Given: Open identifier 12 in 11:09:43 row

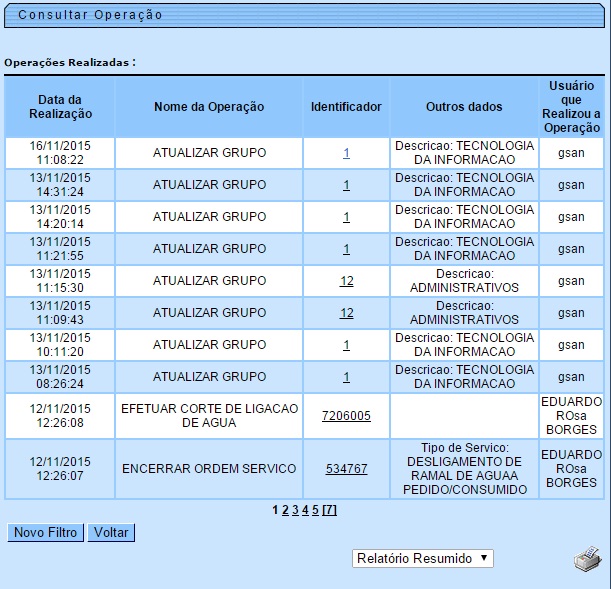Looking at the screenshot, I should tap(346, 313).
